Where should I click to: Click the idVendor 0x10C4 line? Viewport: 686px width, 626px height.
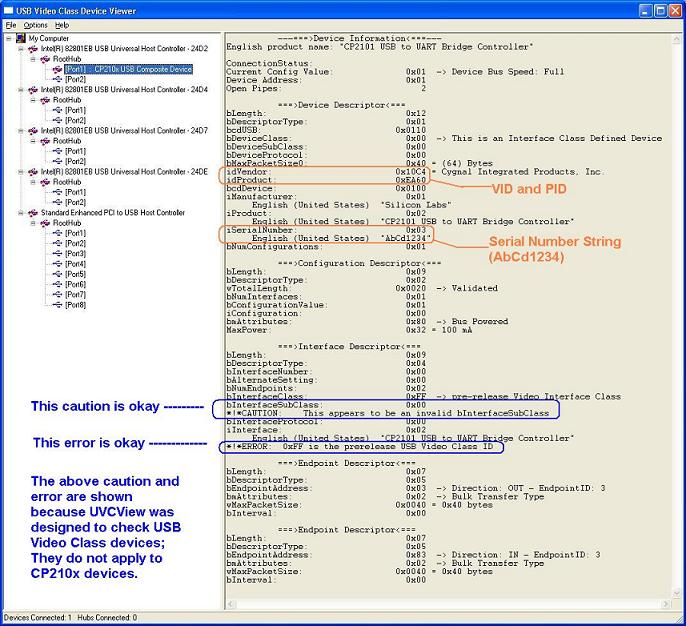tap(415, 172)
